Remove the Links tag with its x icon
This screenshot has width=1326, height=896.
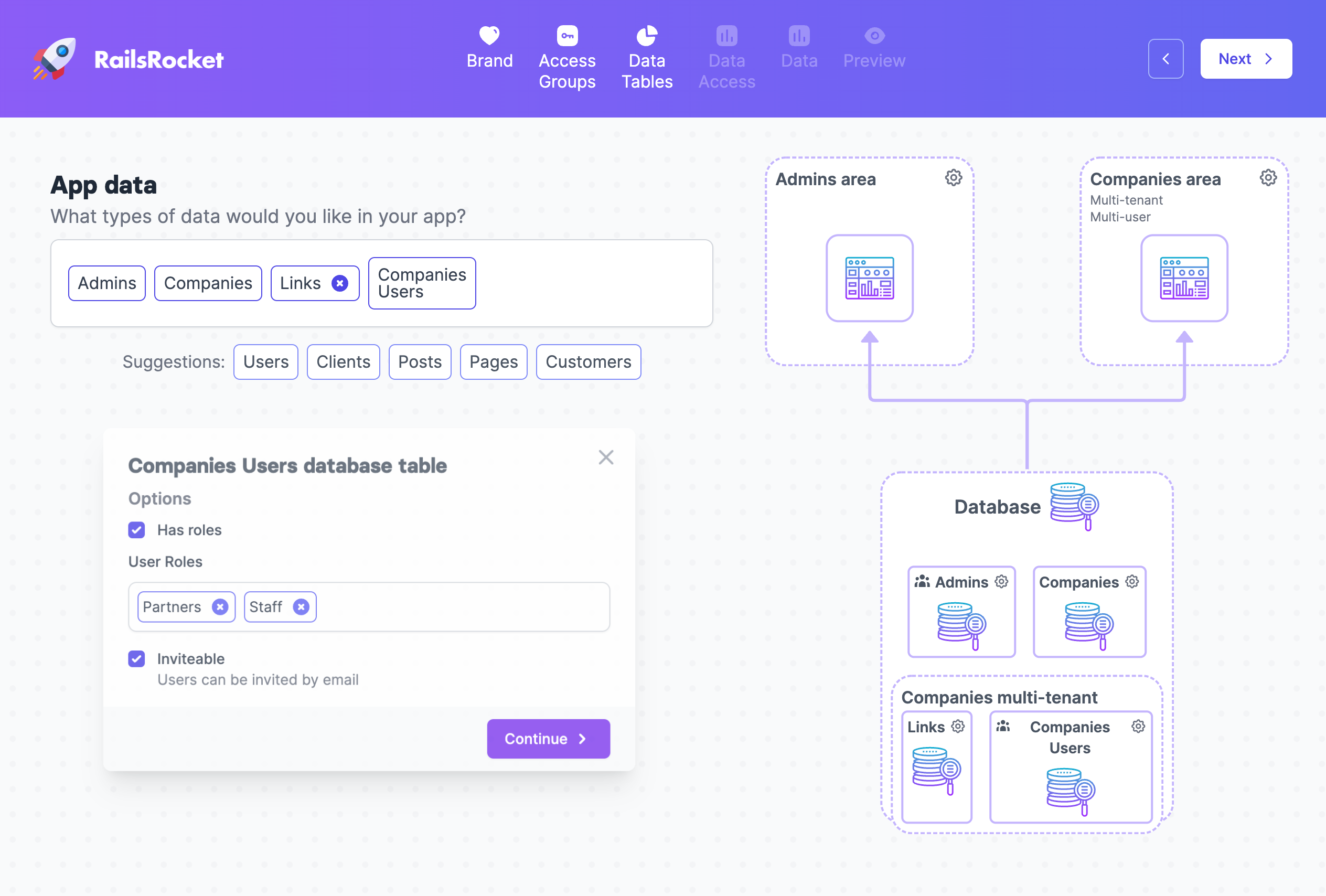[340, 283]
